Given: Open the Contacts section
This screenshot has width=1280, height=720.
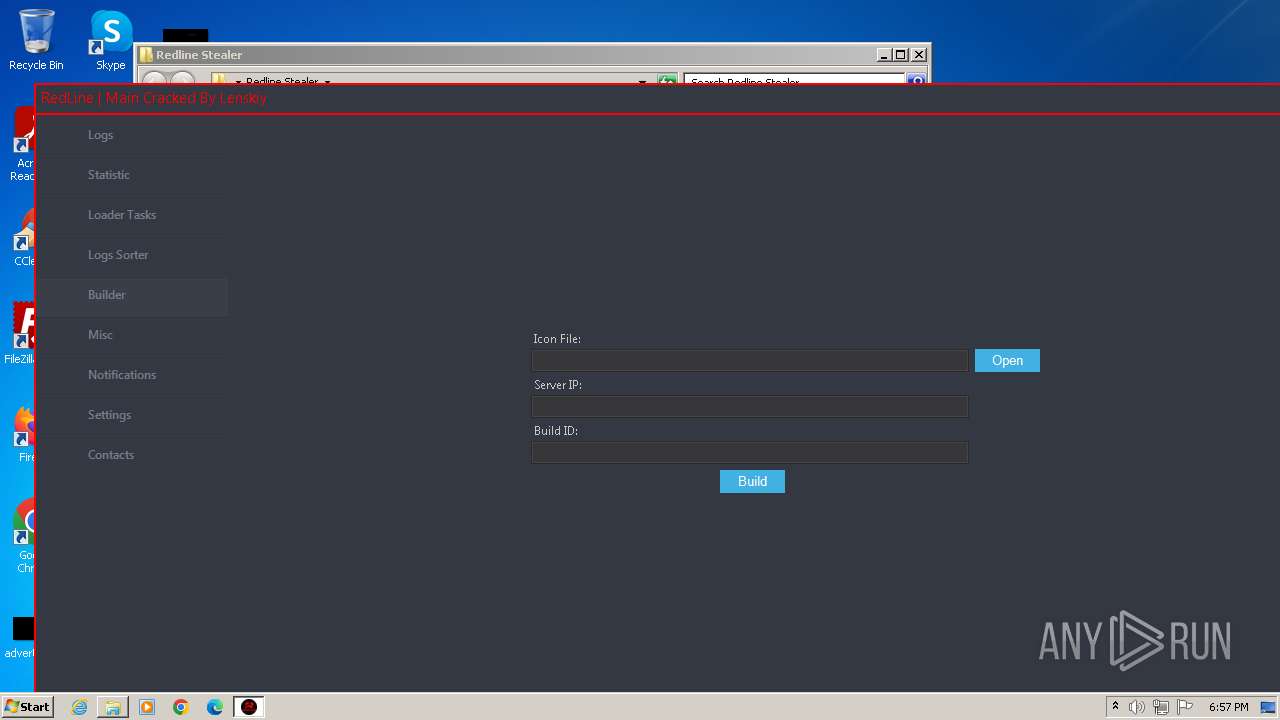Looking at the screenshot, I should (x=111, y=455).
